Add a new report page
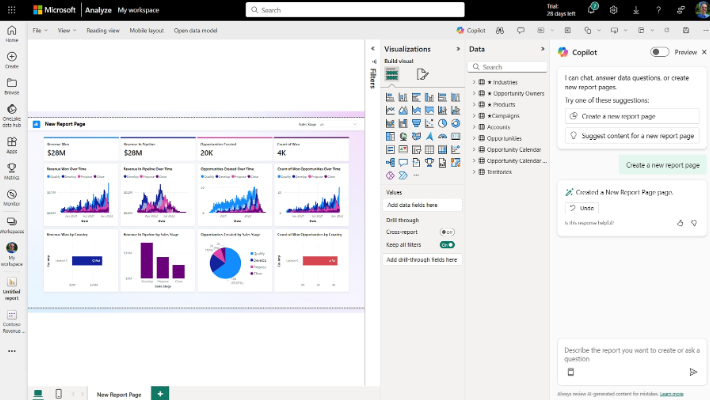Screen dimensions: 710x400 pos(160,394)
